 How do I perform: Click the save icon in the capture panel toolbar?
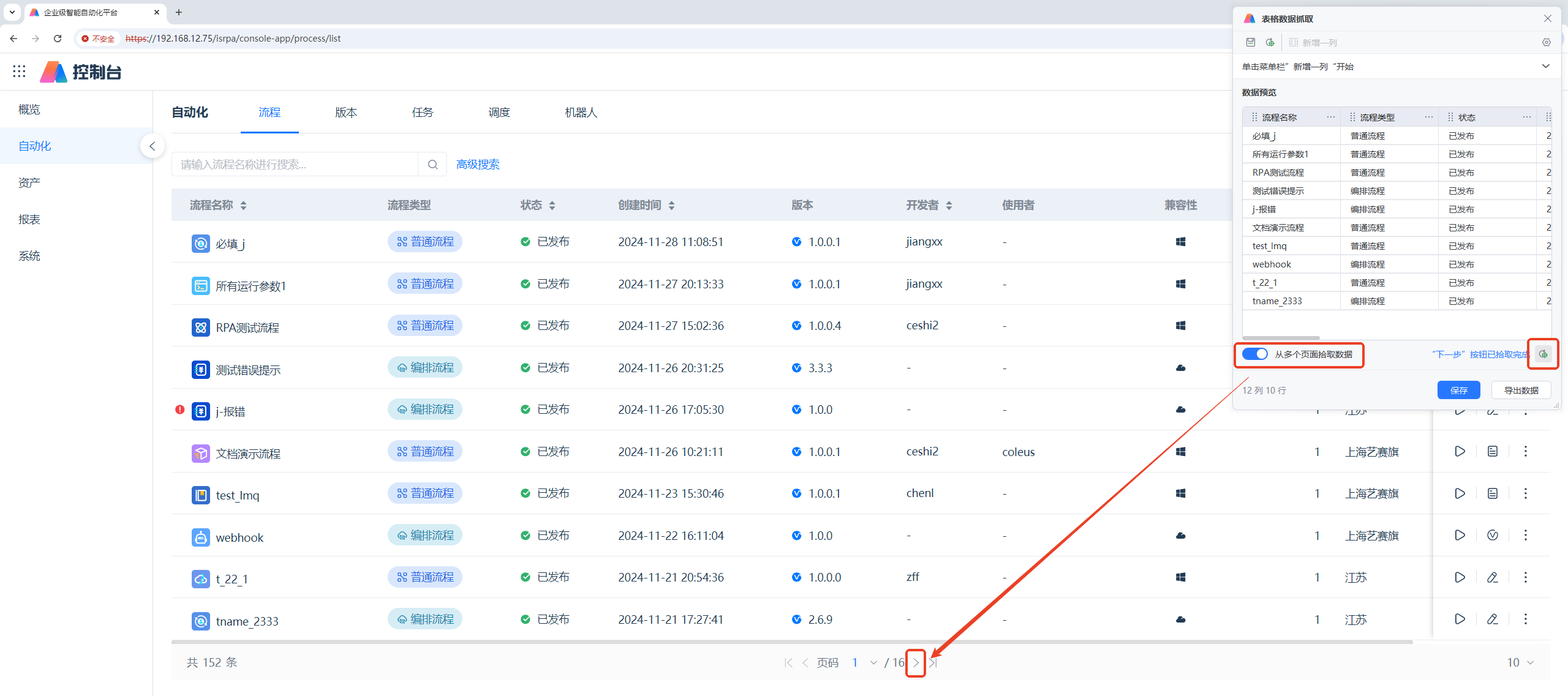tap(1251, 42)
